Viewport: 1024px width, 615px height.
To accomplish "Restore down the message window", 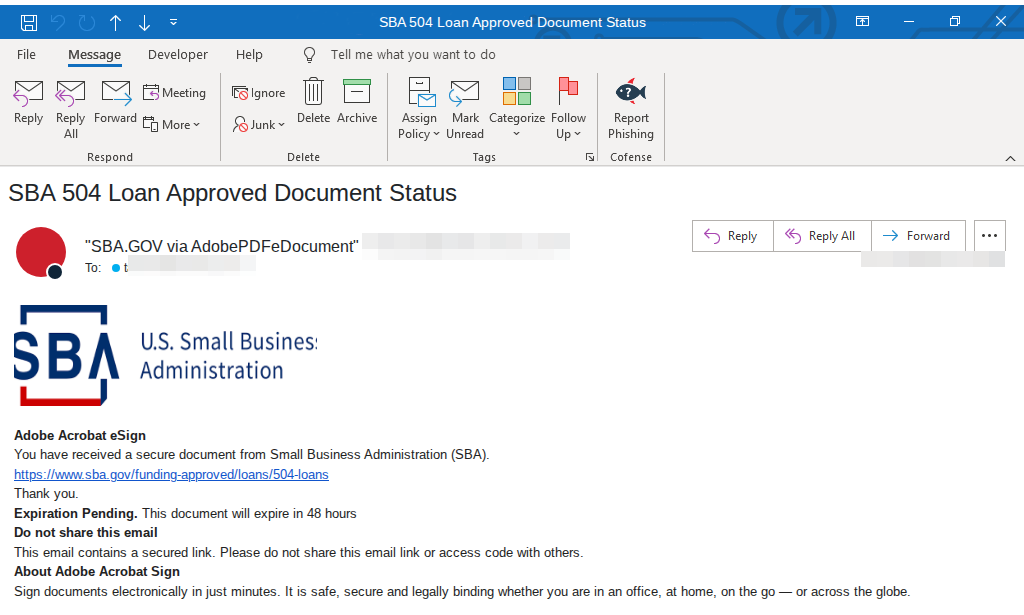I will point(955,22).
